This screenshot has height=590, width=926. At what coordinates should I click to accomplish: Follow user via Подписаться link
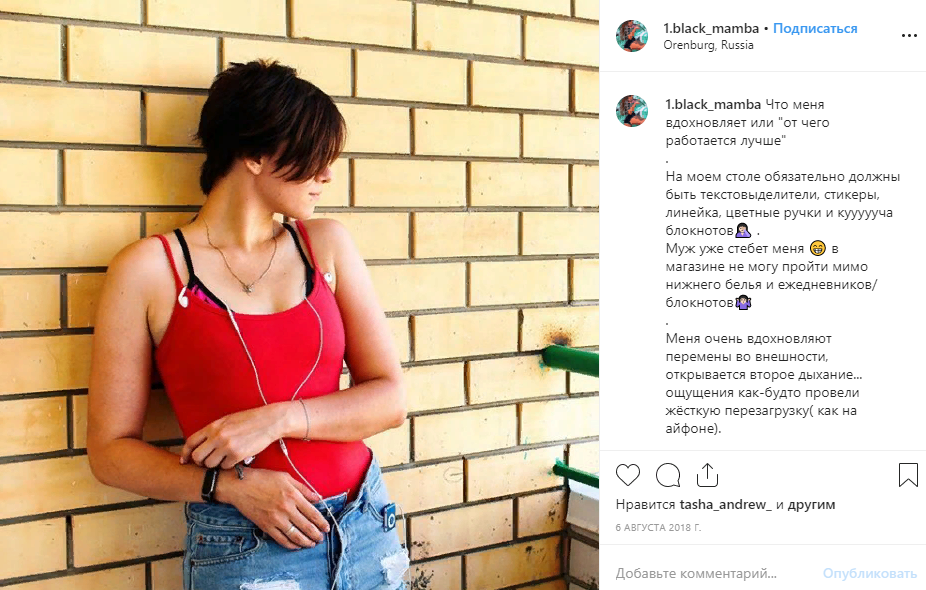[x=815, y=28]
